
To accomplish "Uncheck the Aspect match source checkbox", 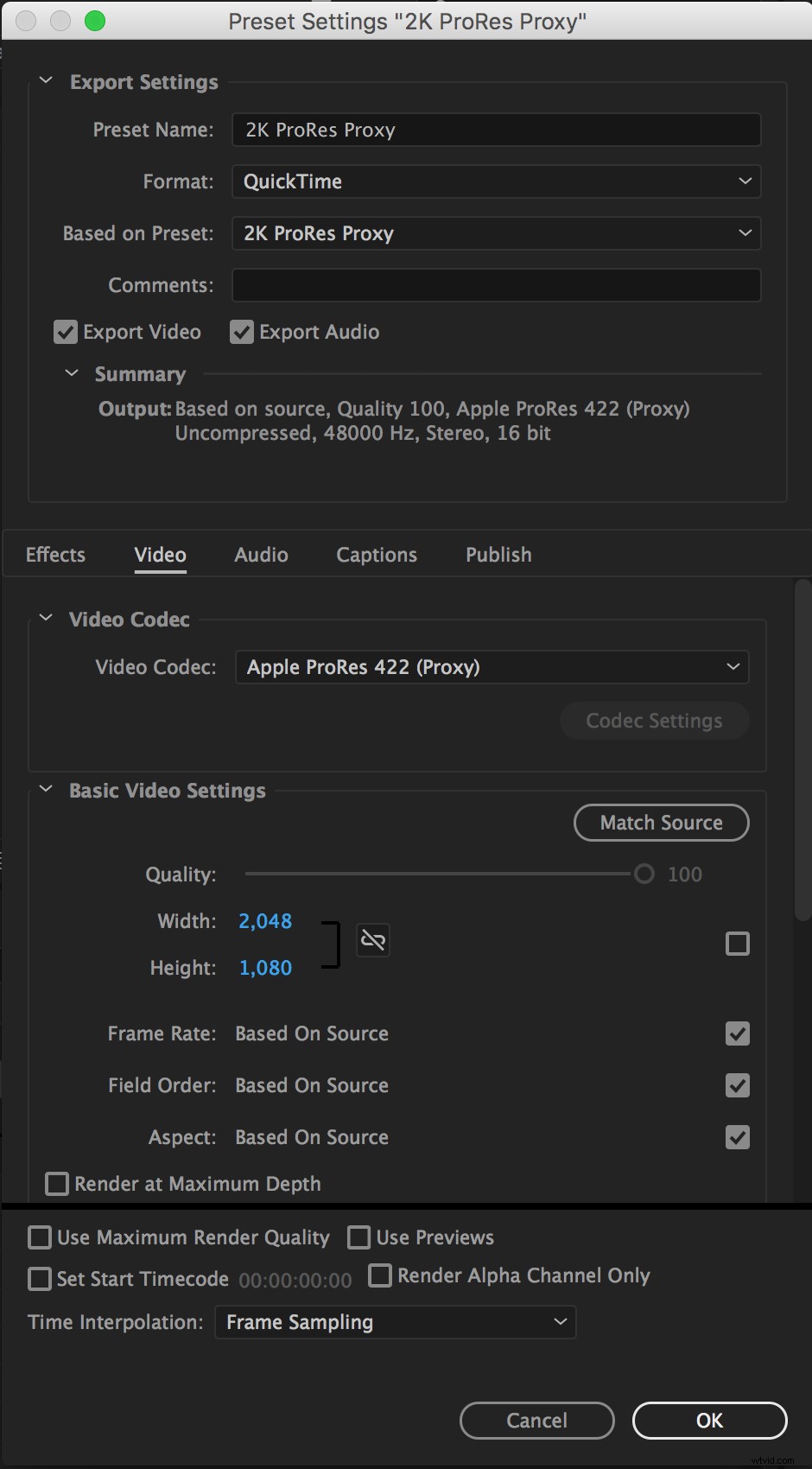I will tap(738, 1137).
